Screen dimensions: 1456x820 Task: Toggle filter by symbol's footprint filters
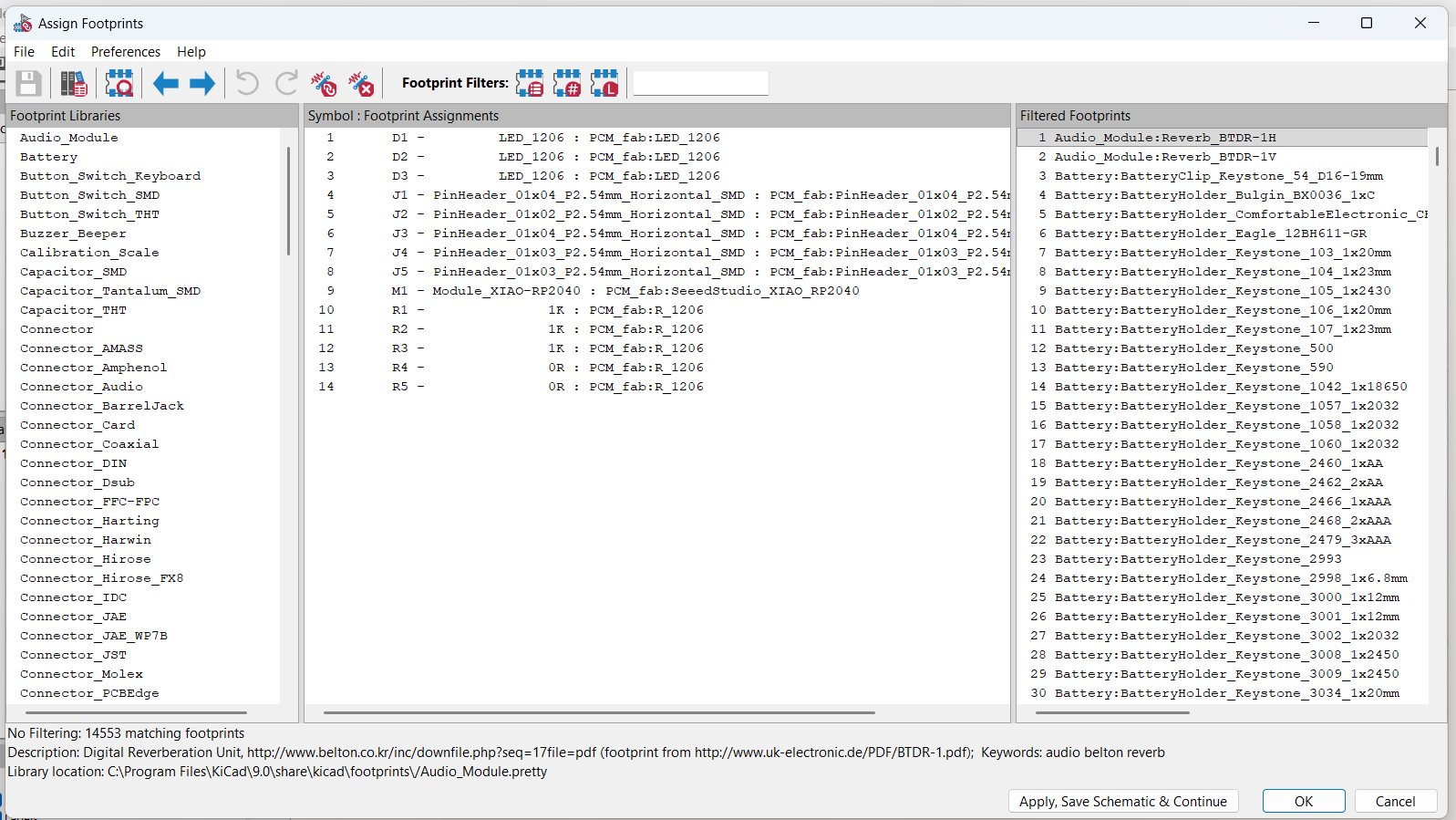pyautogui.click(x=530, y=83)
